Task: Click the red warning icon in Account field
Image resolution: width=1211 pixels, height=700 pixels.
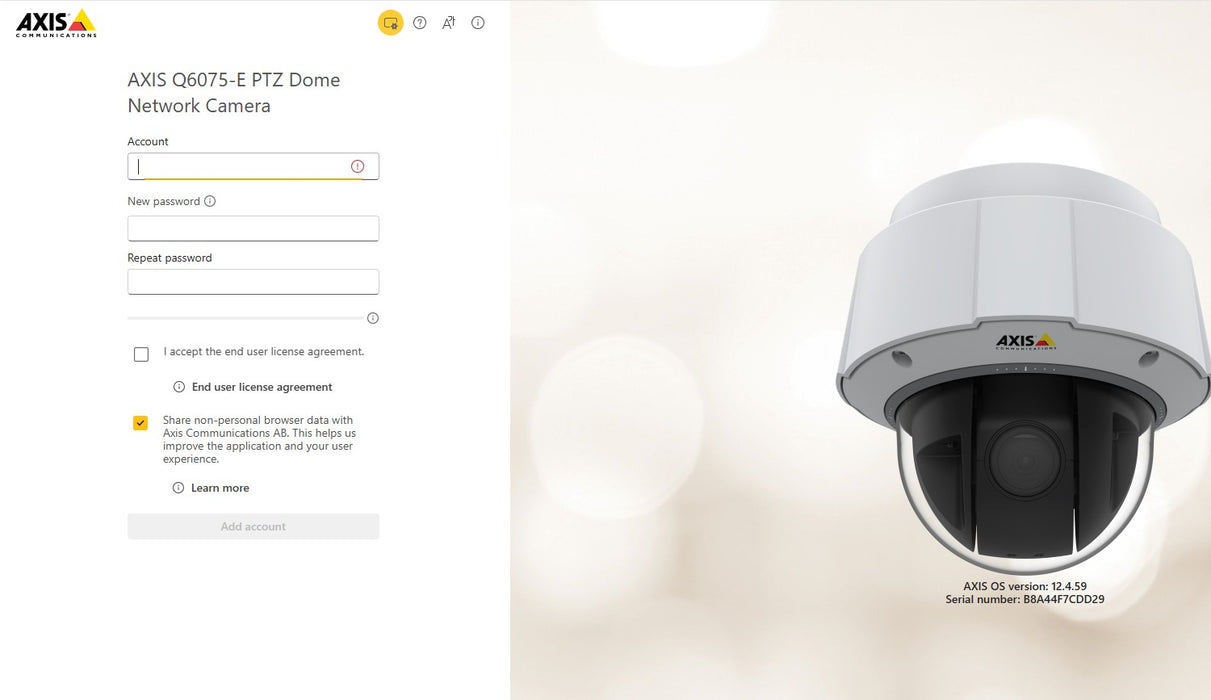Action: [357, 166]
